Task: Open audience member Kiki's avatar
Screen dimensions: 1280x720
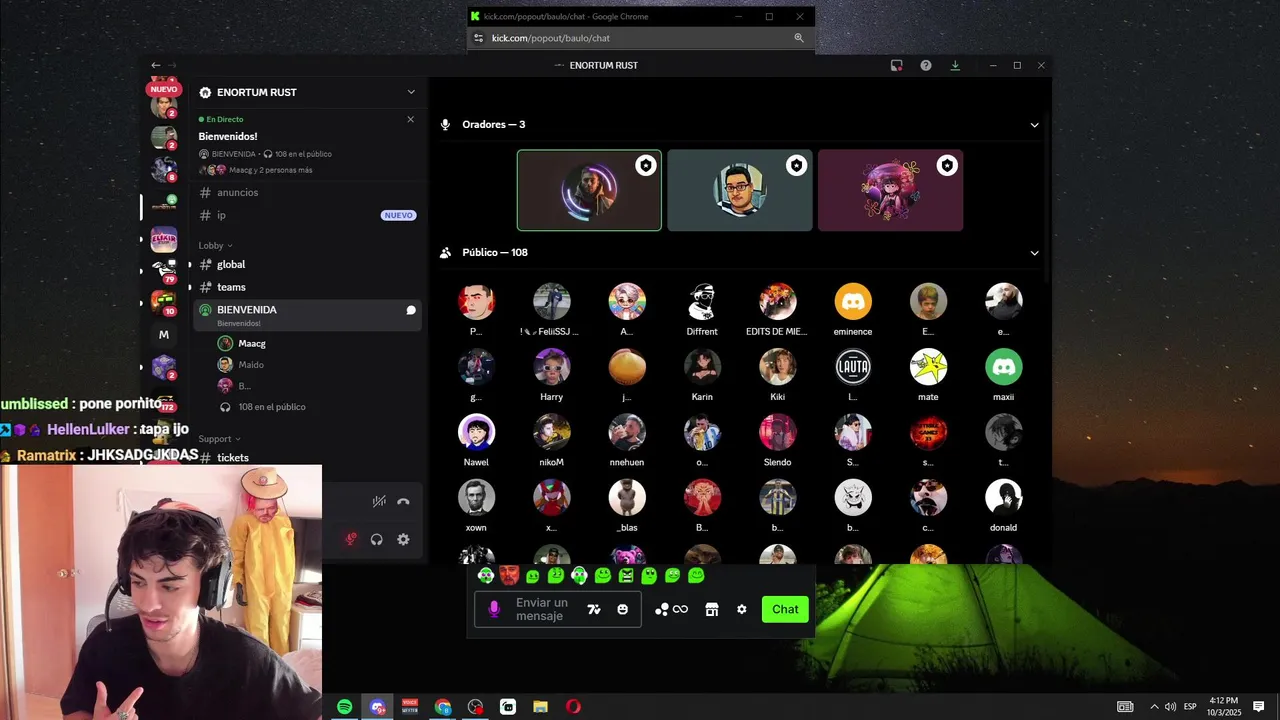Action: coord(778,367)
